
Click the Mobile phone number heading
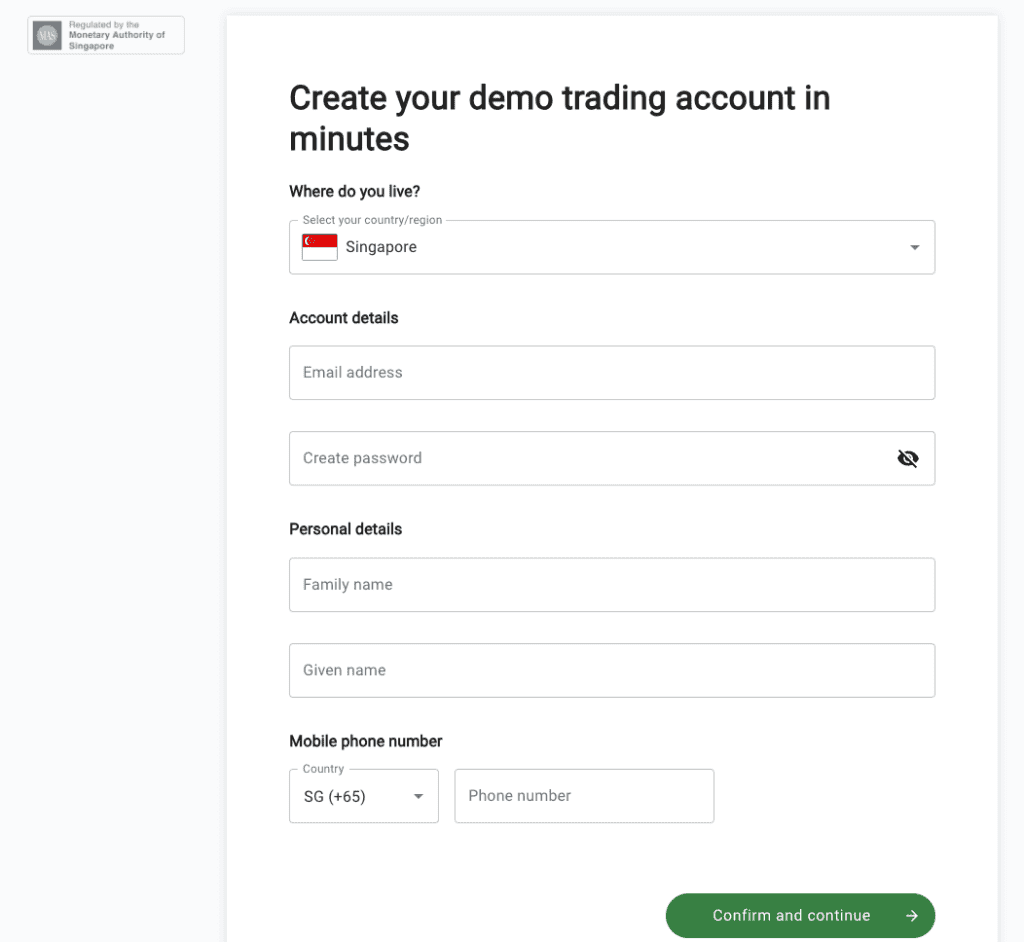pos(366,741)
